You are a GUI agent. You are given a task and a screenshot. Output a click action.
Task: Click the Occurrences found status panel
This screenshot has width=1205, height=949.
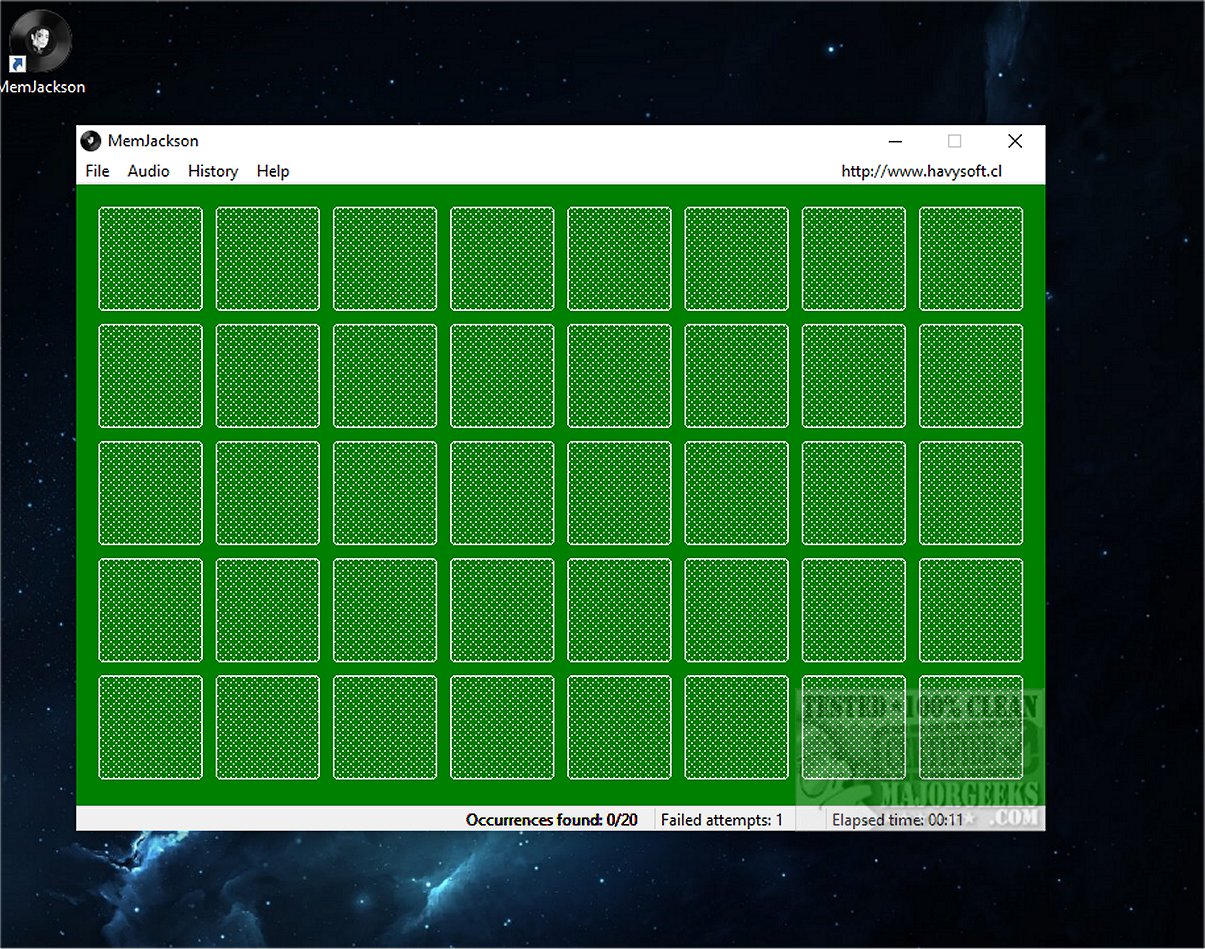pyautogui.click(x=551, y=820)
